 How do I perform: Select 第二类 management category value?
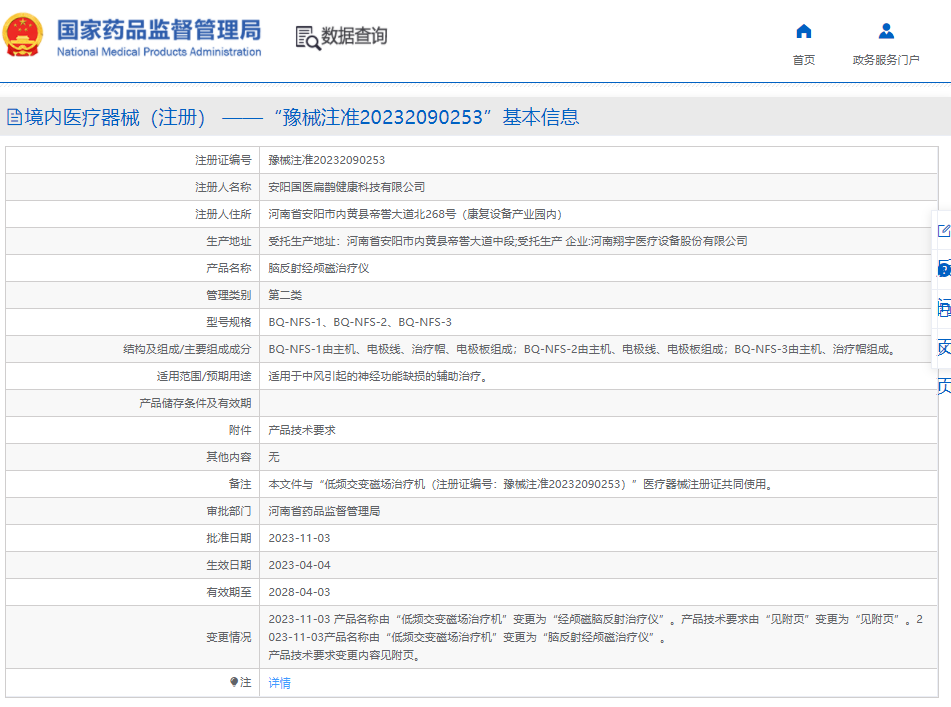coord(285,295)
